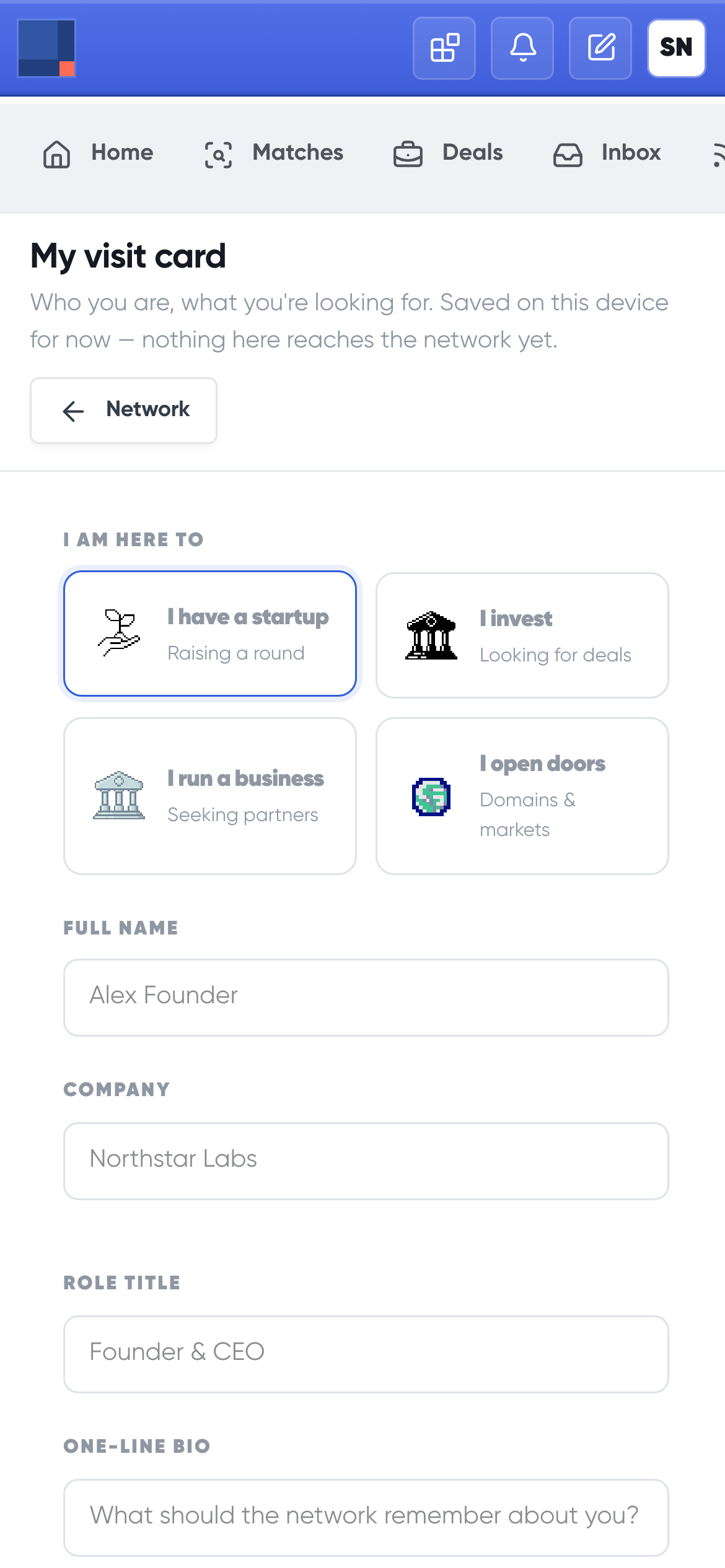
Task: Click the app logo in header
Action: coord(46,48)
